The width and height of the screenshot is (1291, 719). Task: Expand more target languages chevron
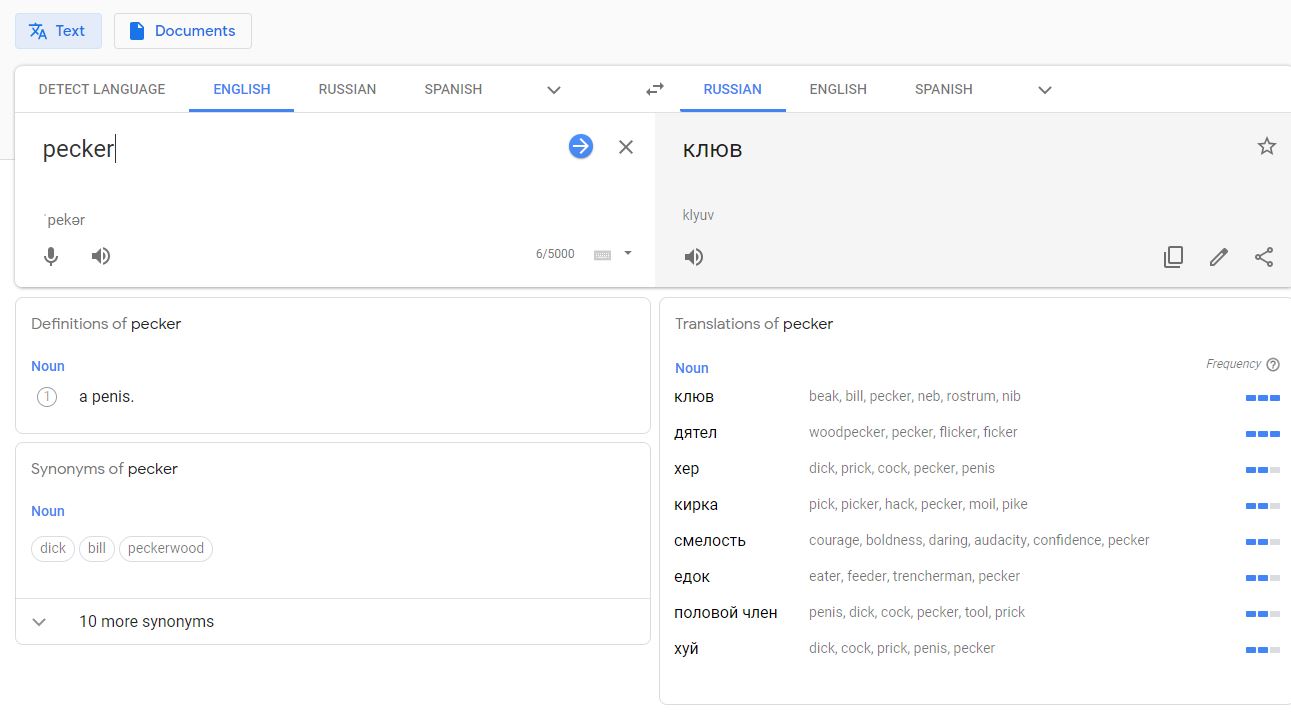[1045, 90]
